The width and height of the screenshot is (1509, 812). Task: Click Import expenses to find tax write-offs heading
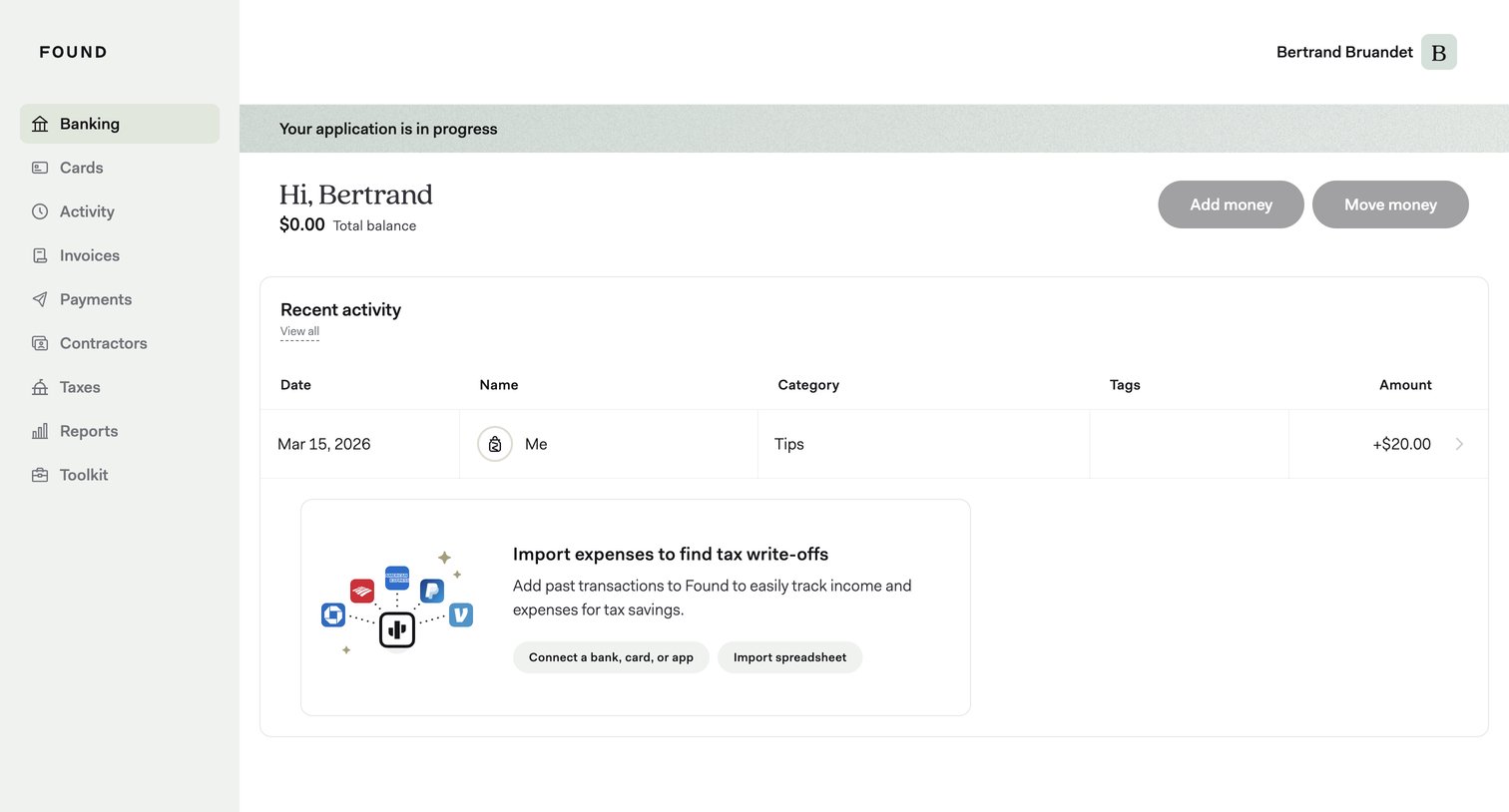671,555
